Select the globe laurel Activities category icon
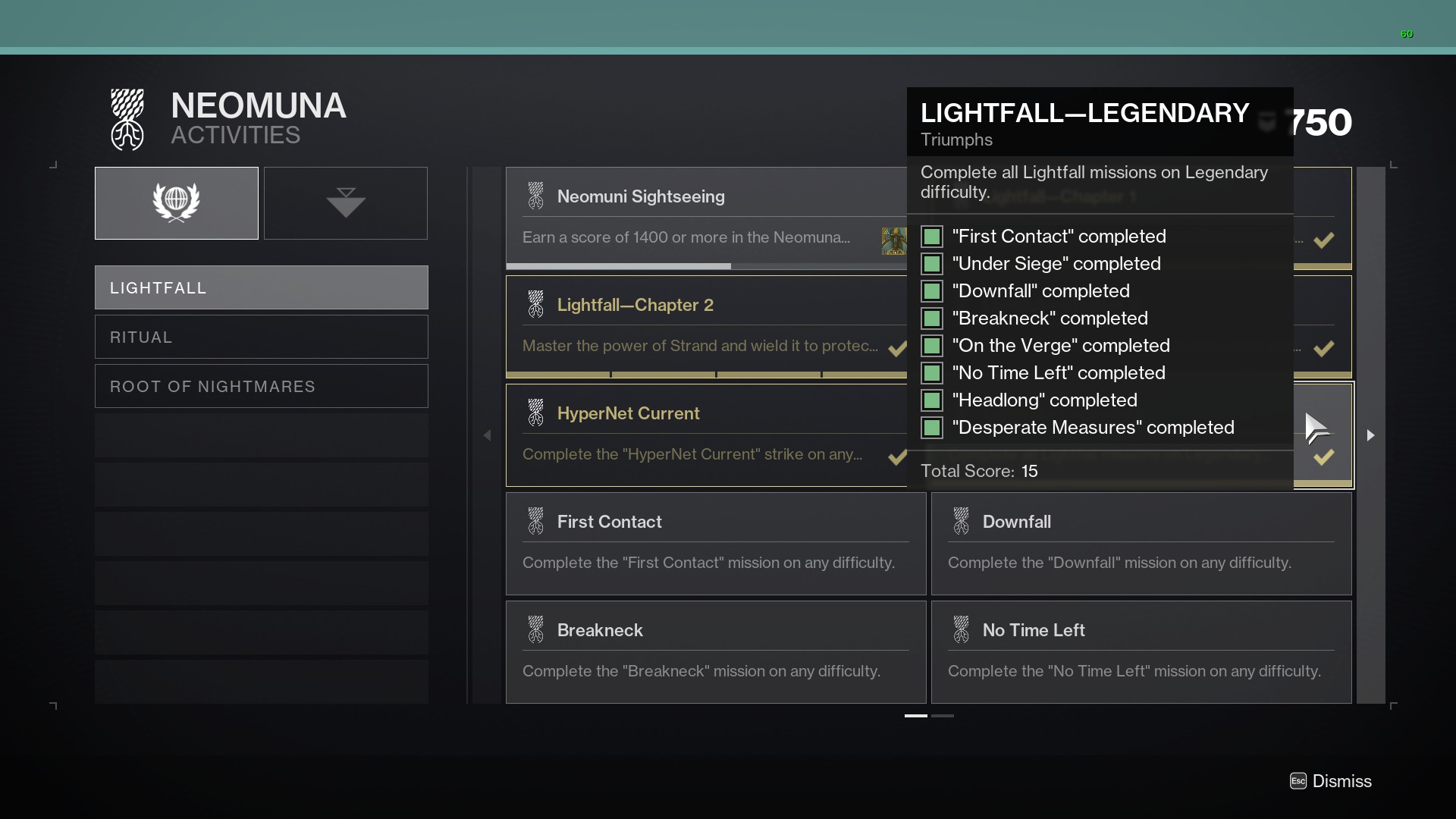Screen dimensions: 1456x819 tap(176, 202)
